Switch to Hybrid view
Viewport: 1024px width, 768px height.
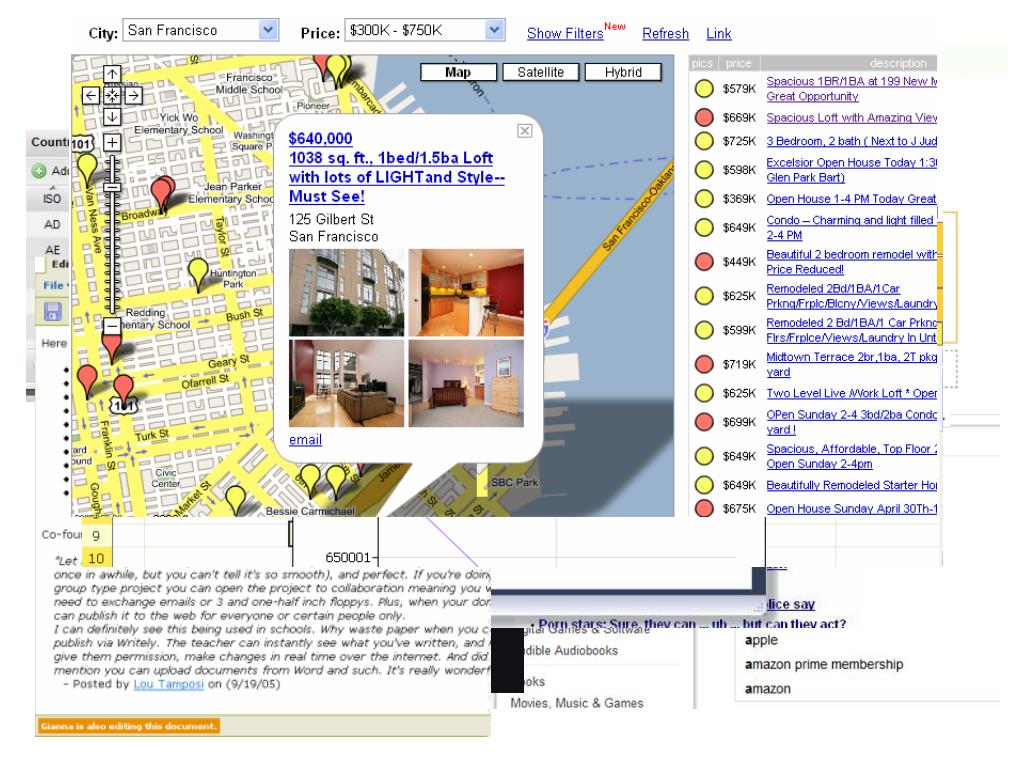(x=623, y=72)
